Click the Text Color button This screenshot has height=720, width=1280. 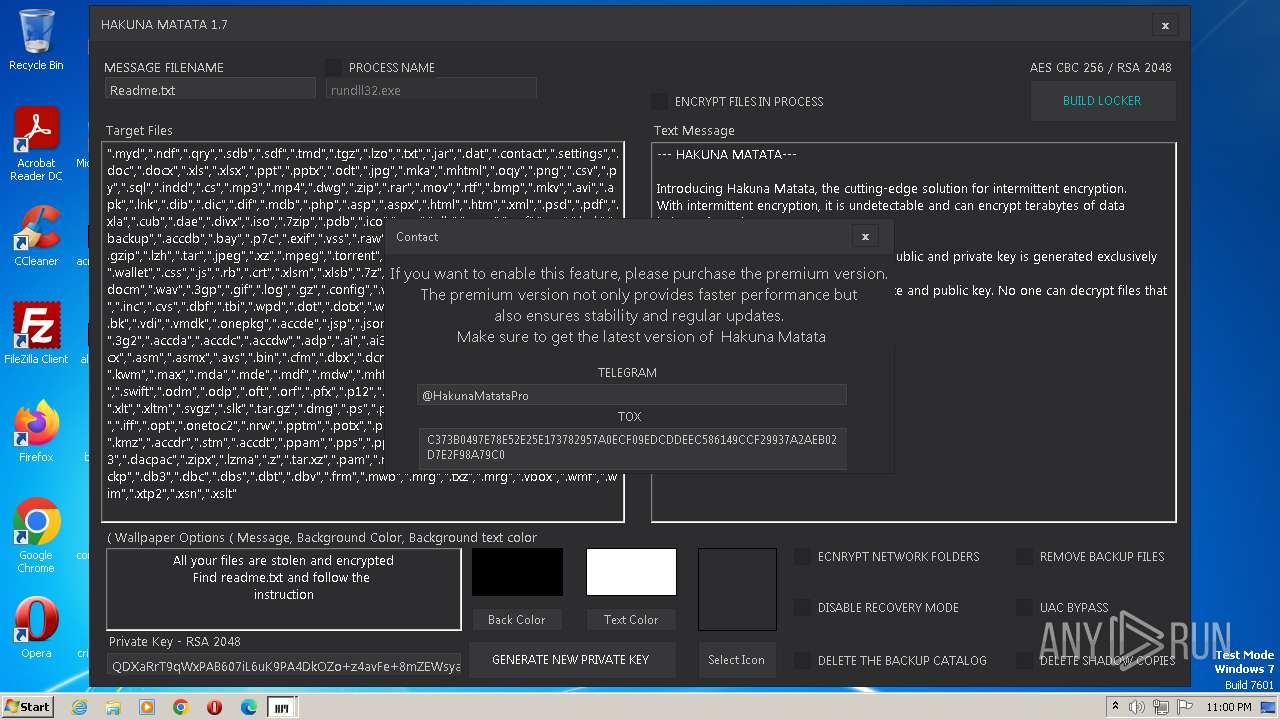[x=631, y=619]
